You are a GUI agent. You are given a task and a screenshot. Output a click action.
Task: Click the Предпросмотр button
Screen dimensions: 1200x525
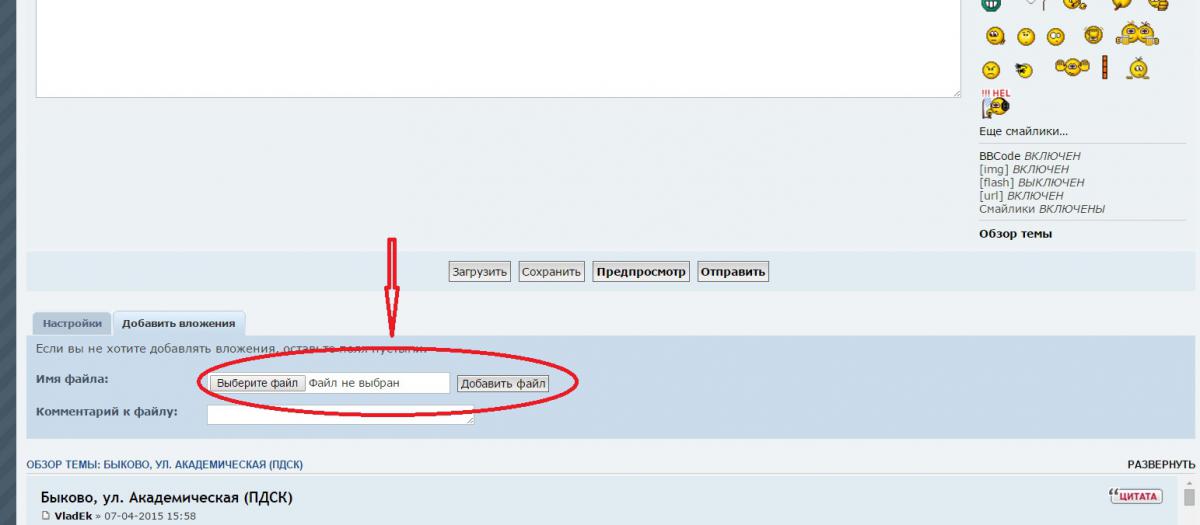640,272
